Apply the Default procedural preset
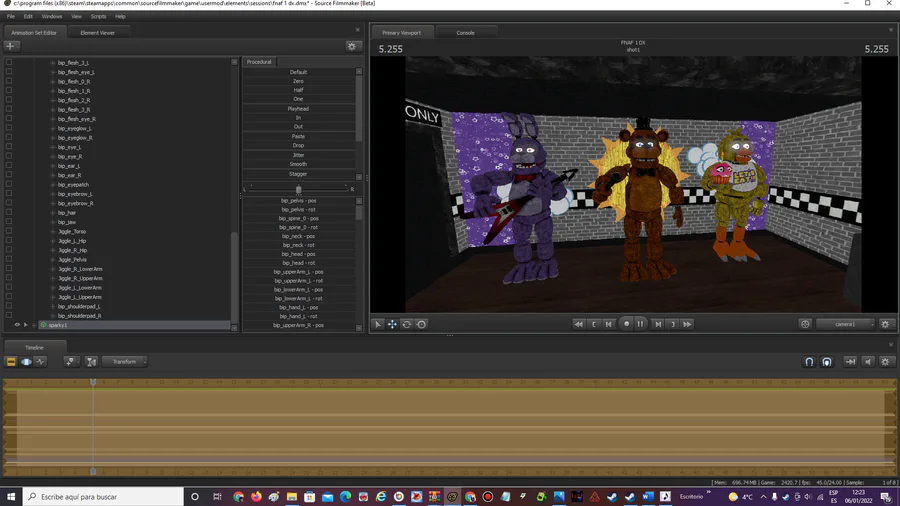This screenshot has height=506, width=900. tap(298, 72)
